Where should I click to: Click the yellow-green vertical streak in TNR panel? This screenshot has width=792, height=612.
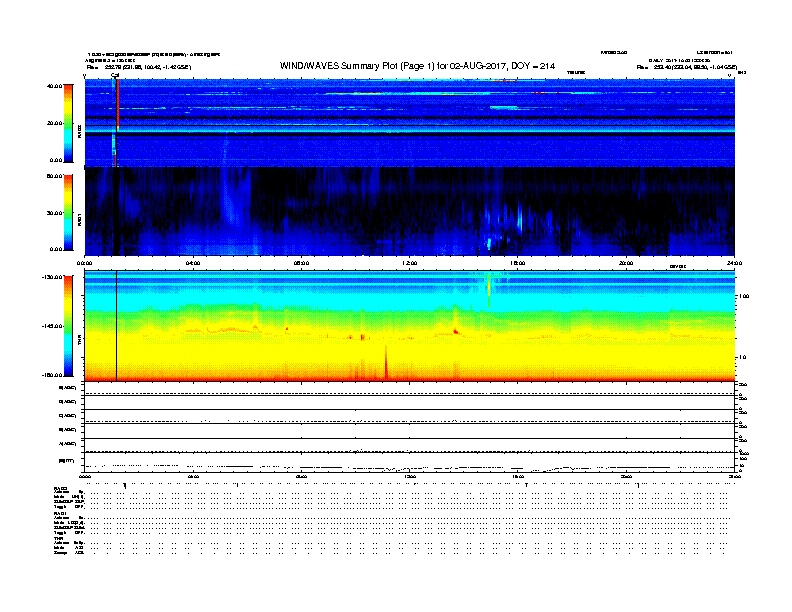(x=488, y=290)
